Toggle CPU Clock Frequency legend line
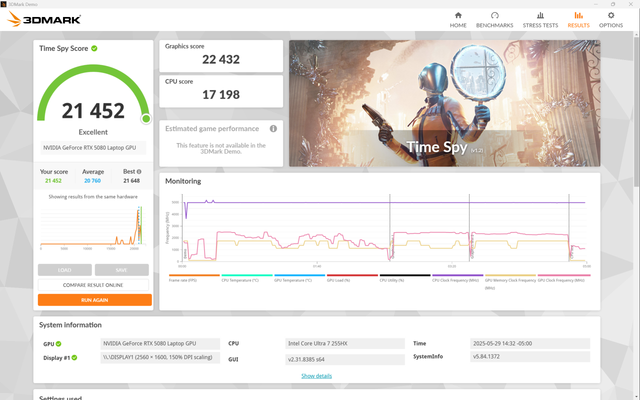 click(x=457, y=278)
